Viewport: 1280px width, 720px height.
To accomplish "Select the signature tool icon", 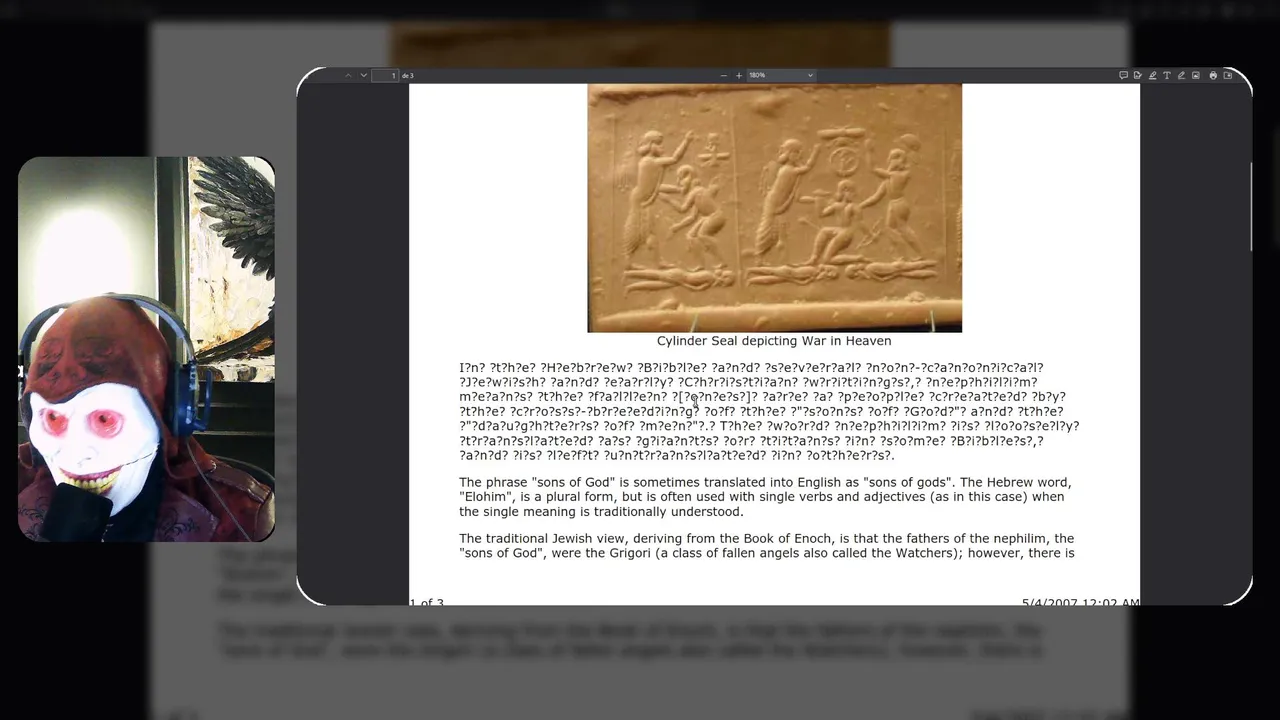I will [x=1138, y=75].
